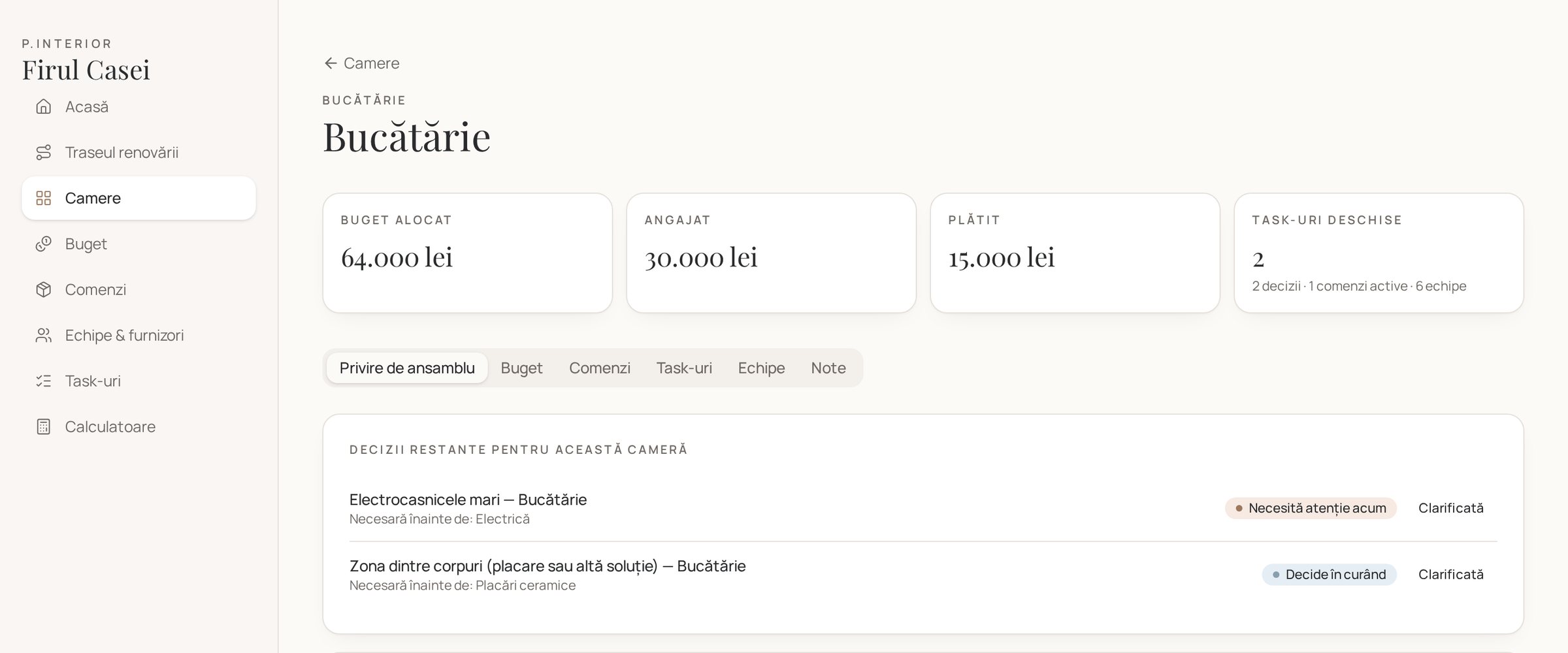Open the Calculatoare calculator icon
The width and height of the screenshot is (1568, 653).
[x=43, y=426]
